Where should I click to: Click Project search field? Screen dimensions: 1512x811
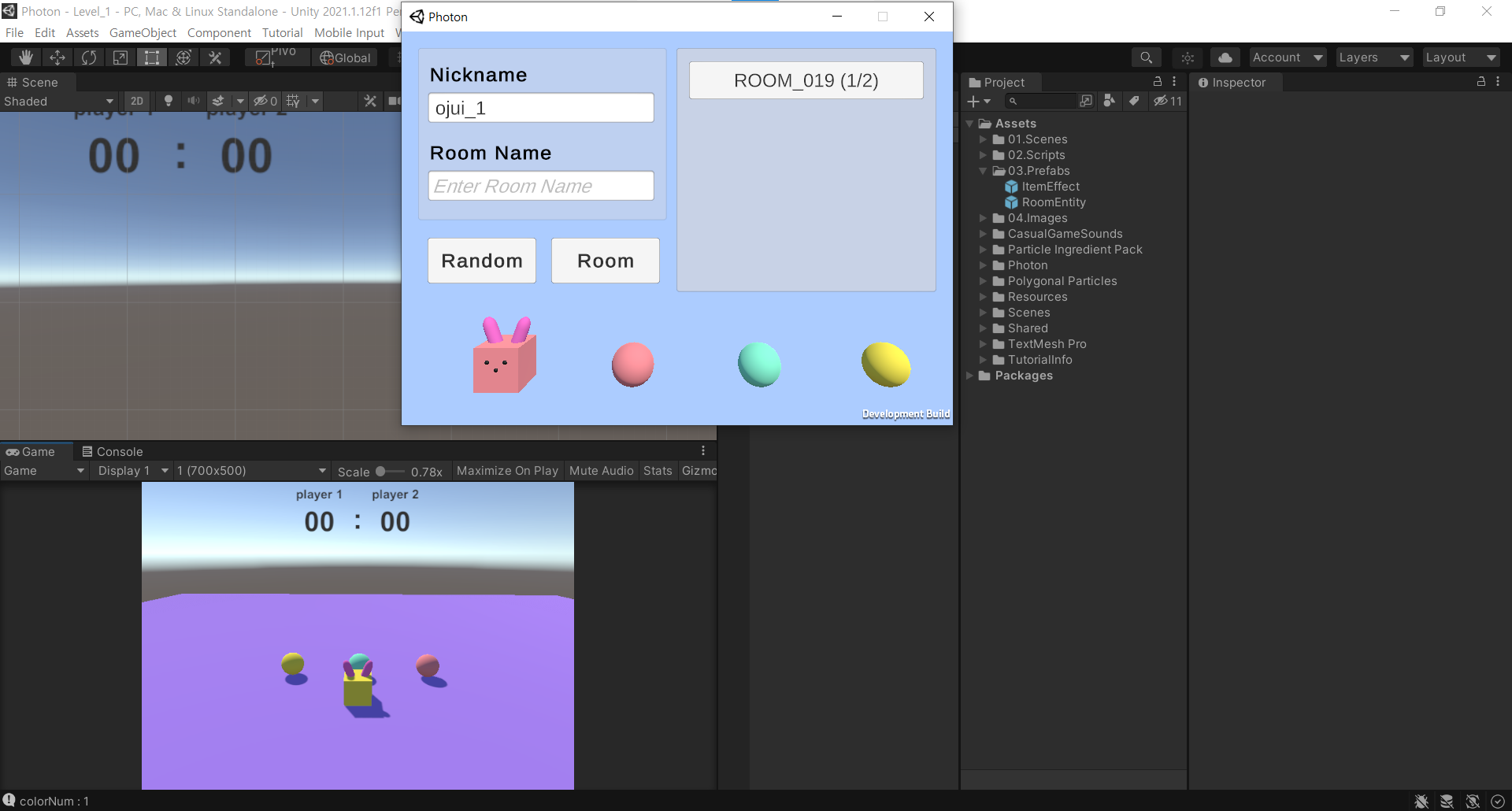[1041, 101]
